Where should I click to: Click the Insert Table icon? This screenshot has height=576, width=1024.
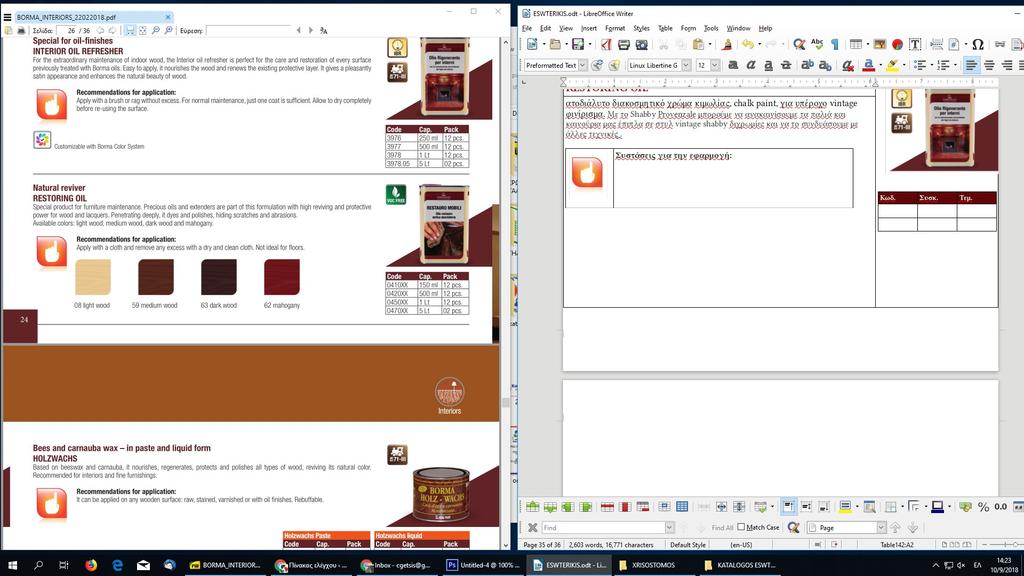856,44
